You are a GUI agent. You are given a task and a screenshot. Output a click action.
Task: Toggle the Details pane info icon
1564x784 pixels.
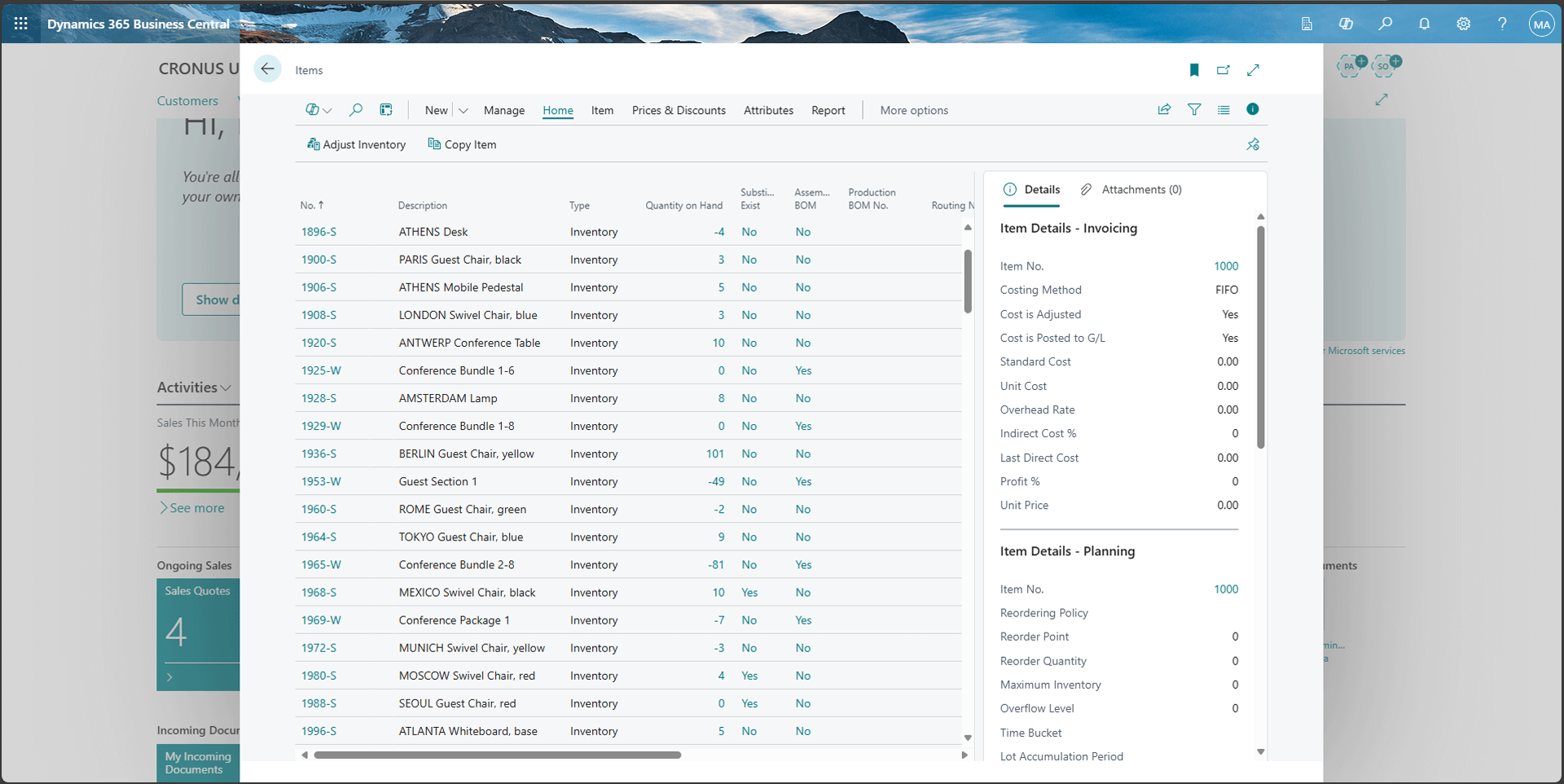coord(1253,108)
